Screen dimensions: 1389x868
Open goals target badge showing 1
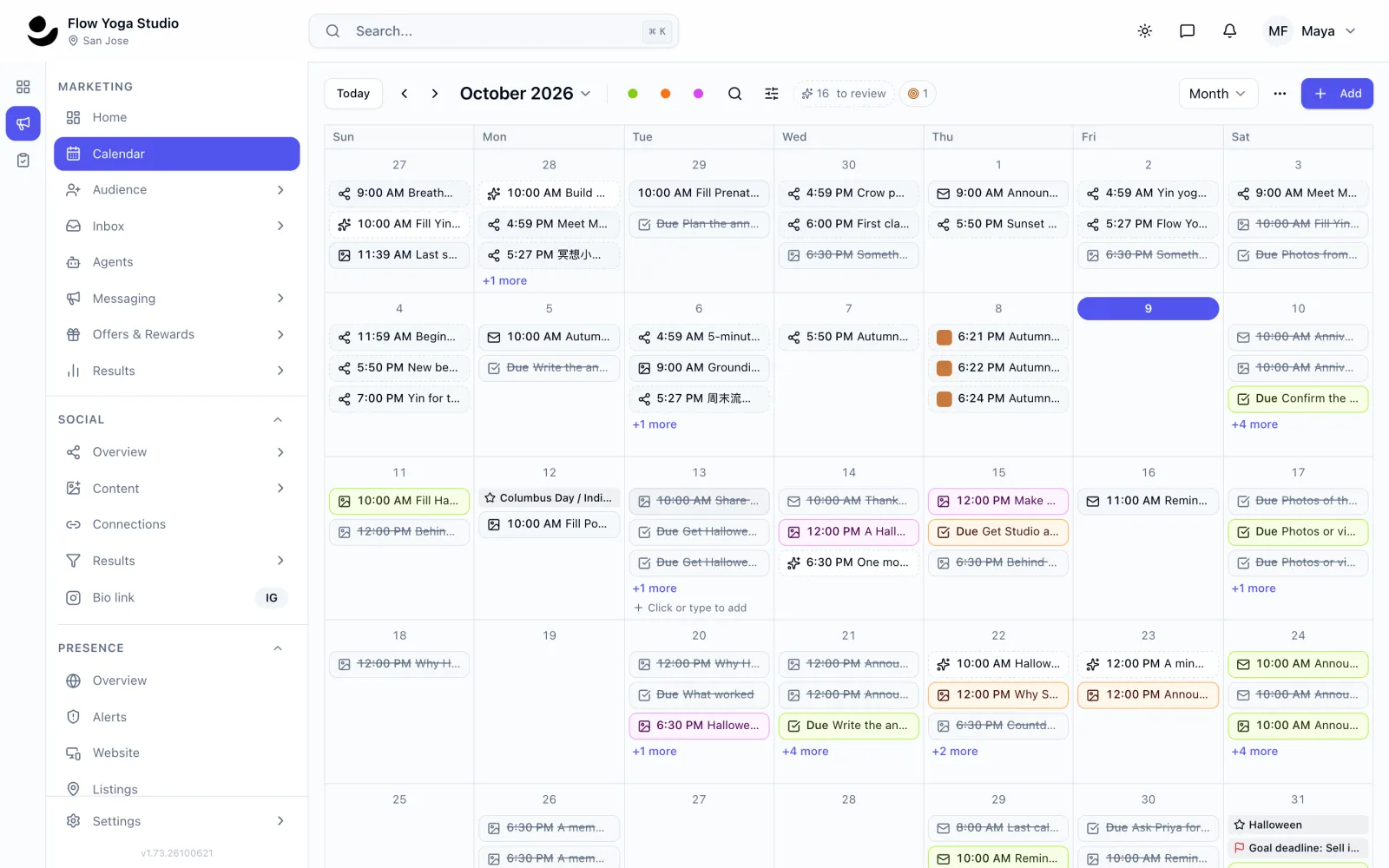(x=918, y=94)
